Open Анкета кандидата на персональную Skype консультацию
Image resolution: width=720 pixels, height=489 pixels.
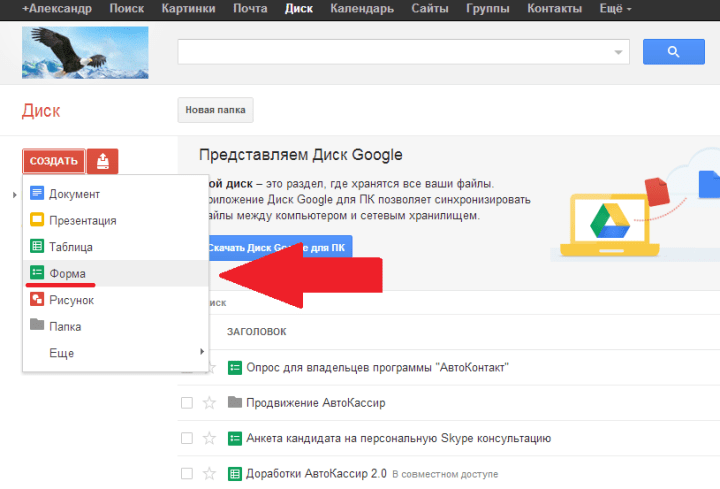tap(399, 438)
